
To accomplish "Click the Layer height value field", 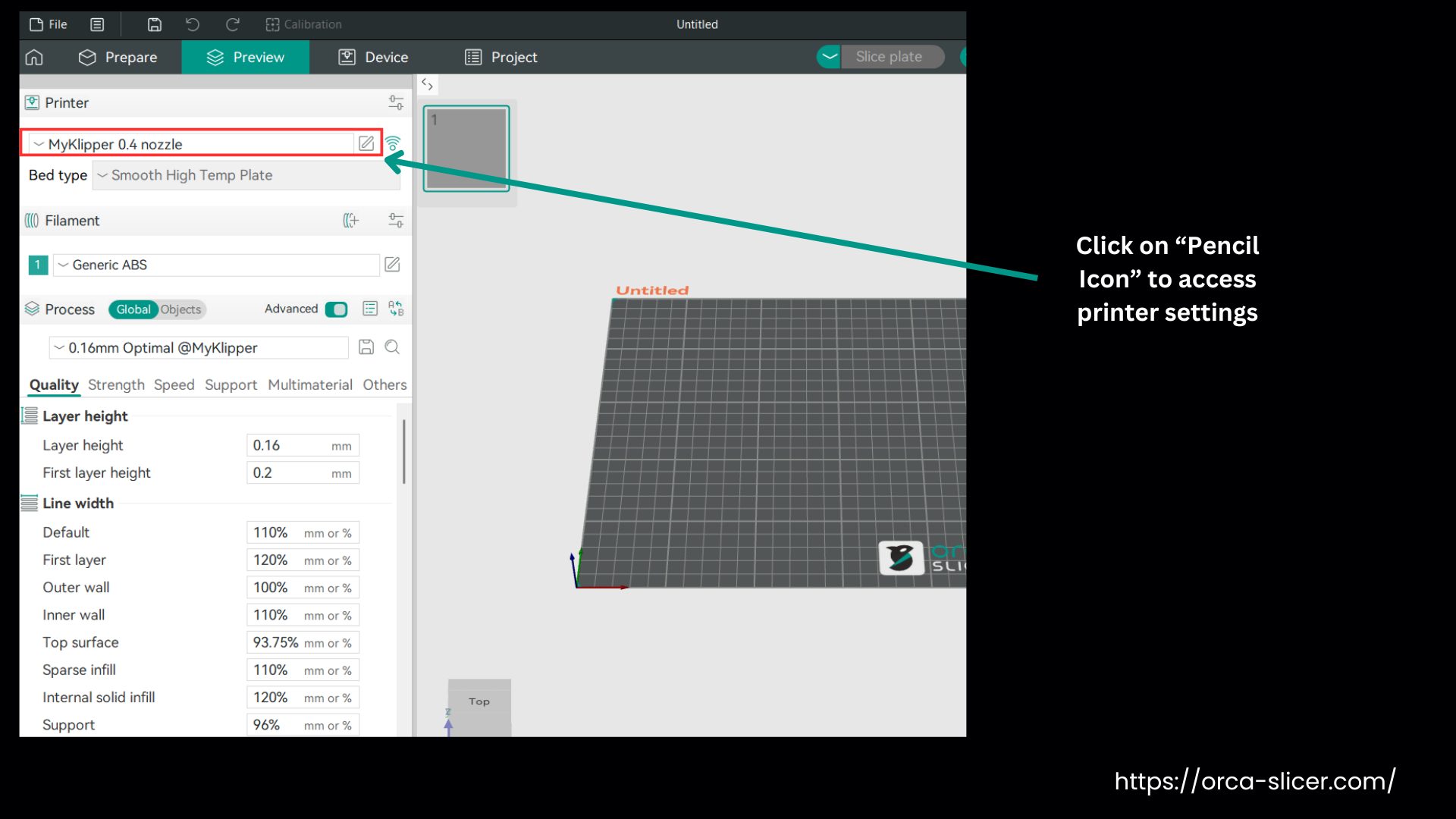I will pos(303,446).
